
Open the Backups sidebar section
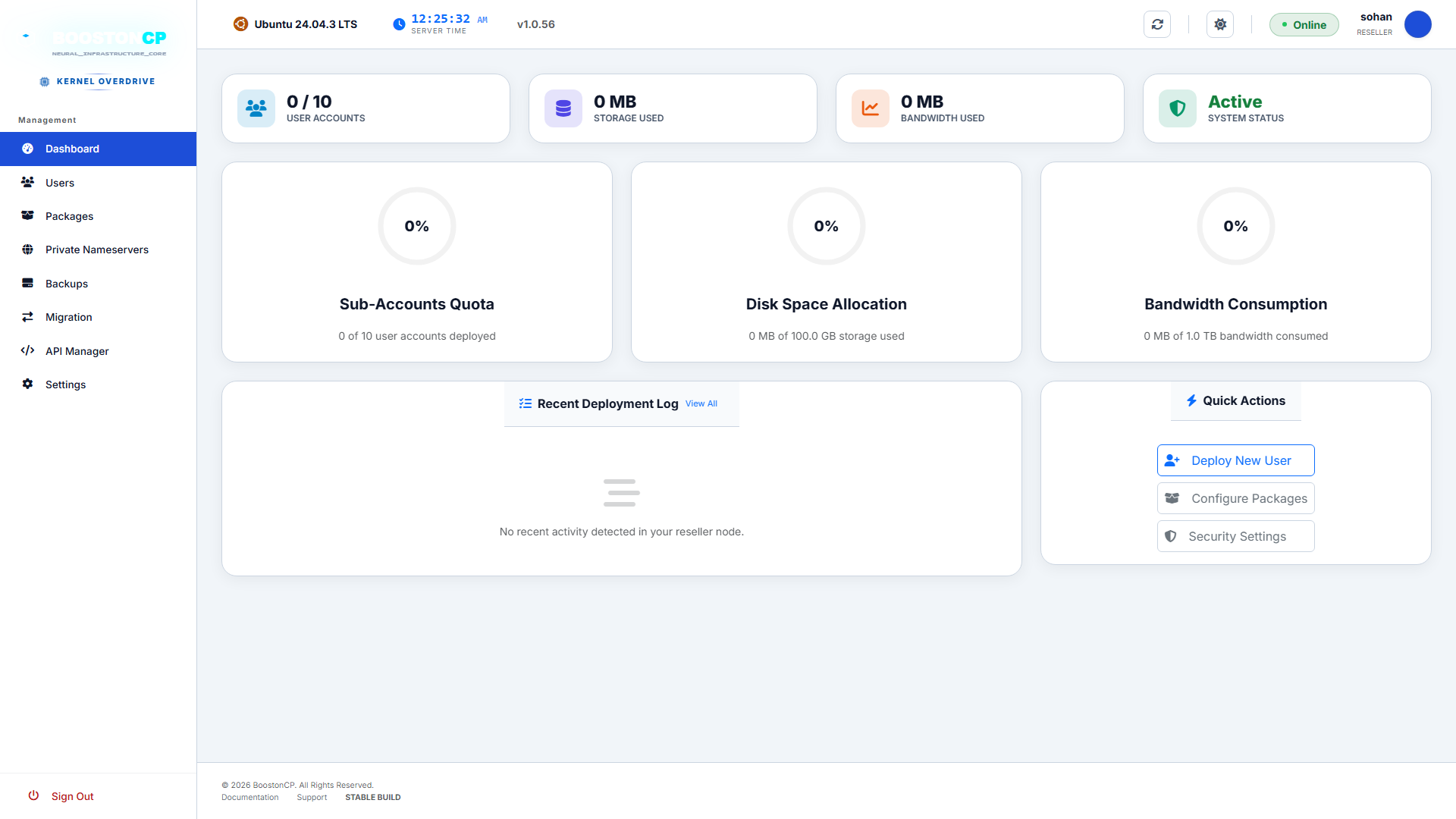pos(99,284)
